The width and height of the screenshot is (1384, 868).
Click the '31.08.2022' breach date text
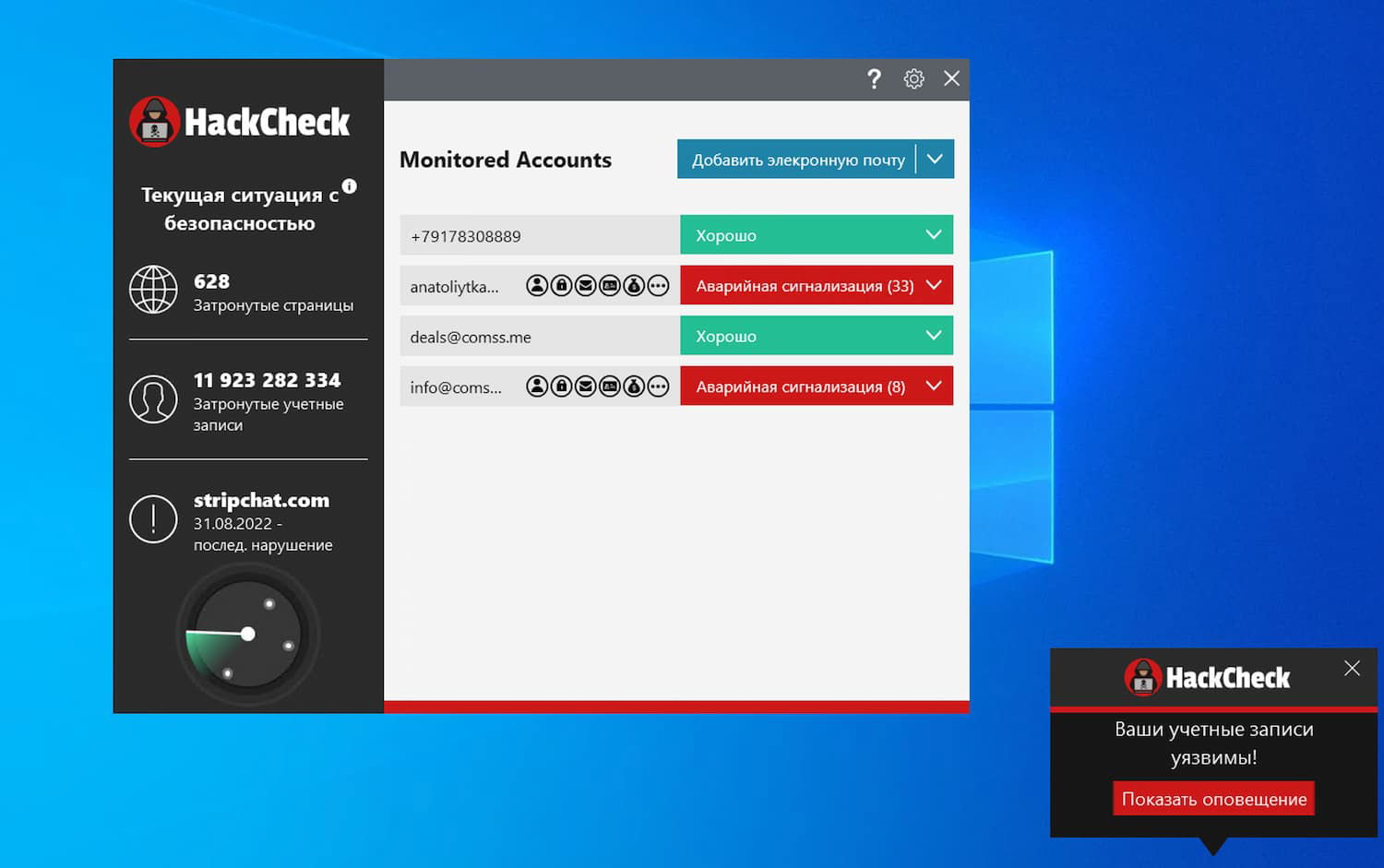click(233, 524)
